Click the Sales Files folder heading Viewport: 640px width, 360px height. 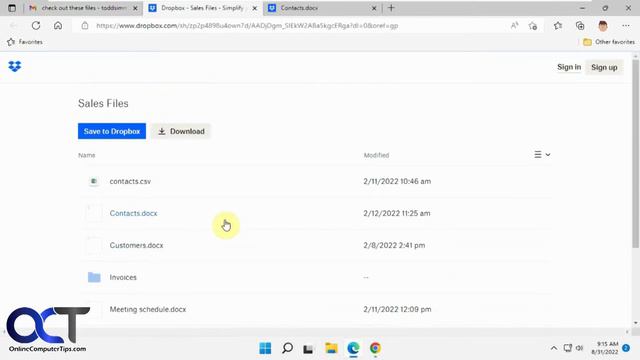(x=103, y=103)
